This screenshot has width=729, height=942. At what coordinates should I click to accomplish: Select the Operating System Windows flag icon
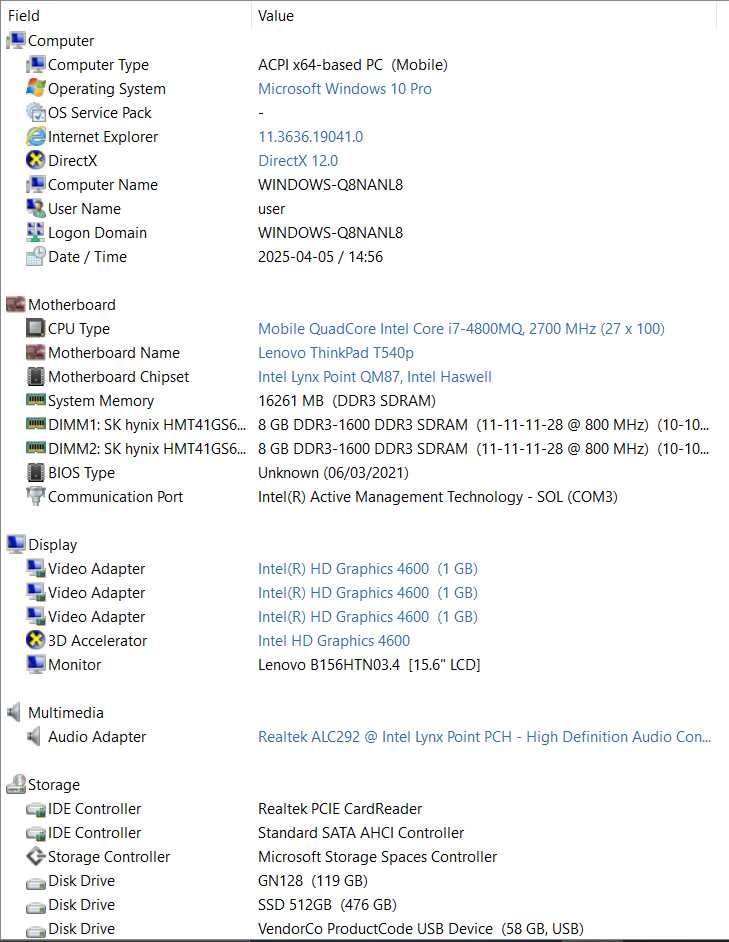click(35, 88)
